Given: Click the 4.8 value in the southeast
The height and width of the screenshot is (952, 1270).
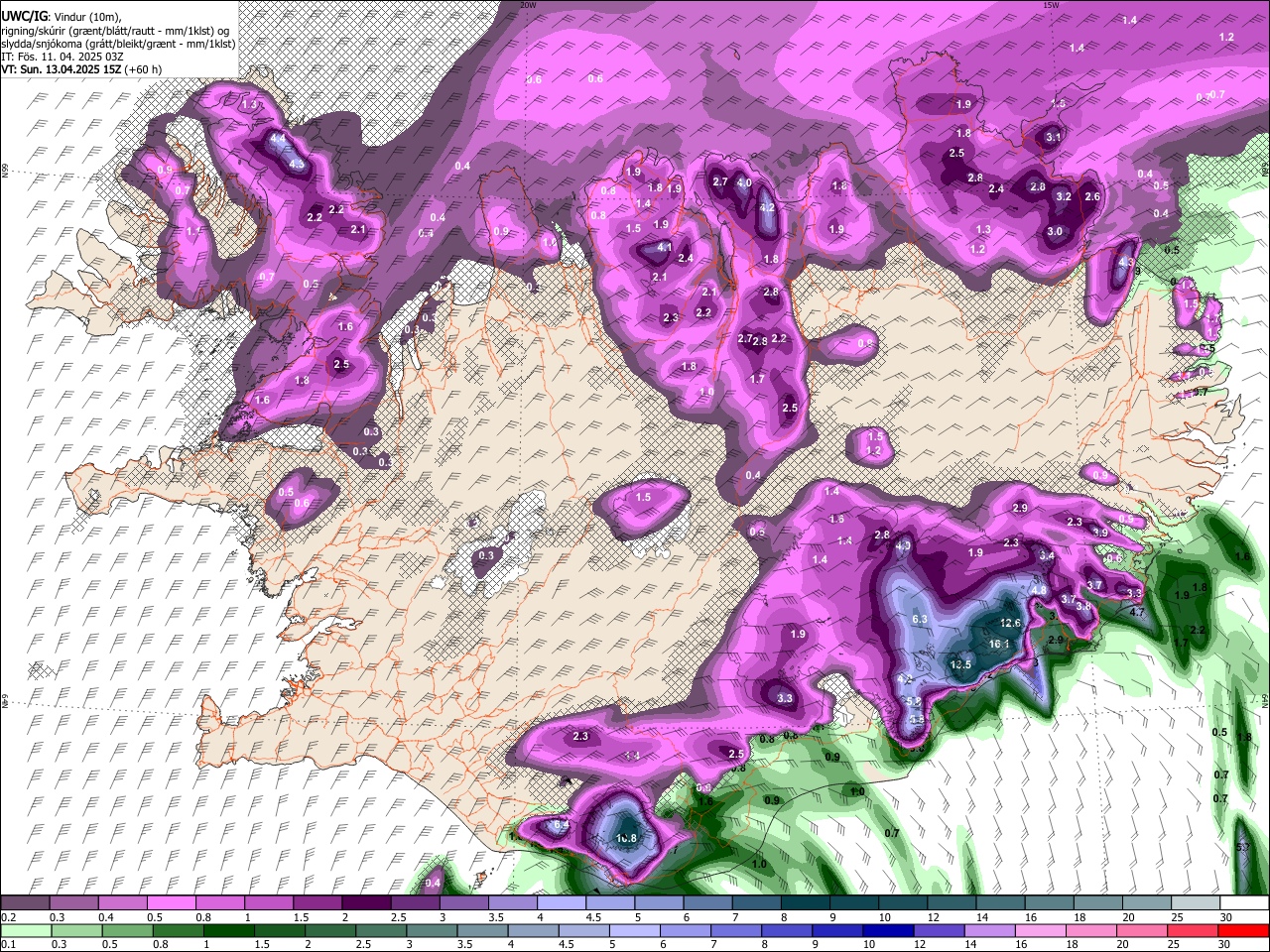Looking at the screenshot, I should tap(1040, 590).
